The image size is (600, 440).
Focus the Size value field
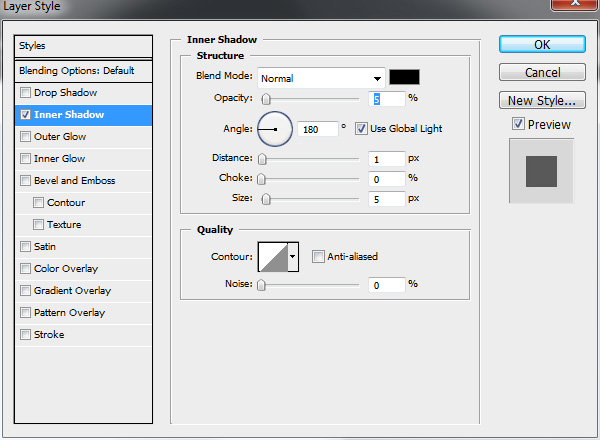click(386, 199)
